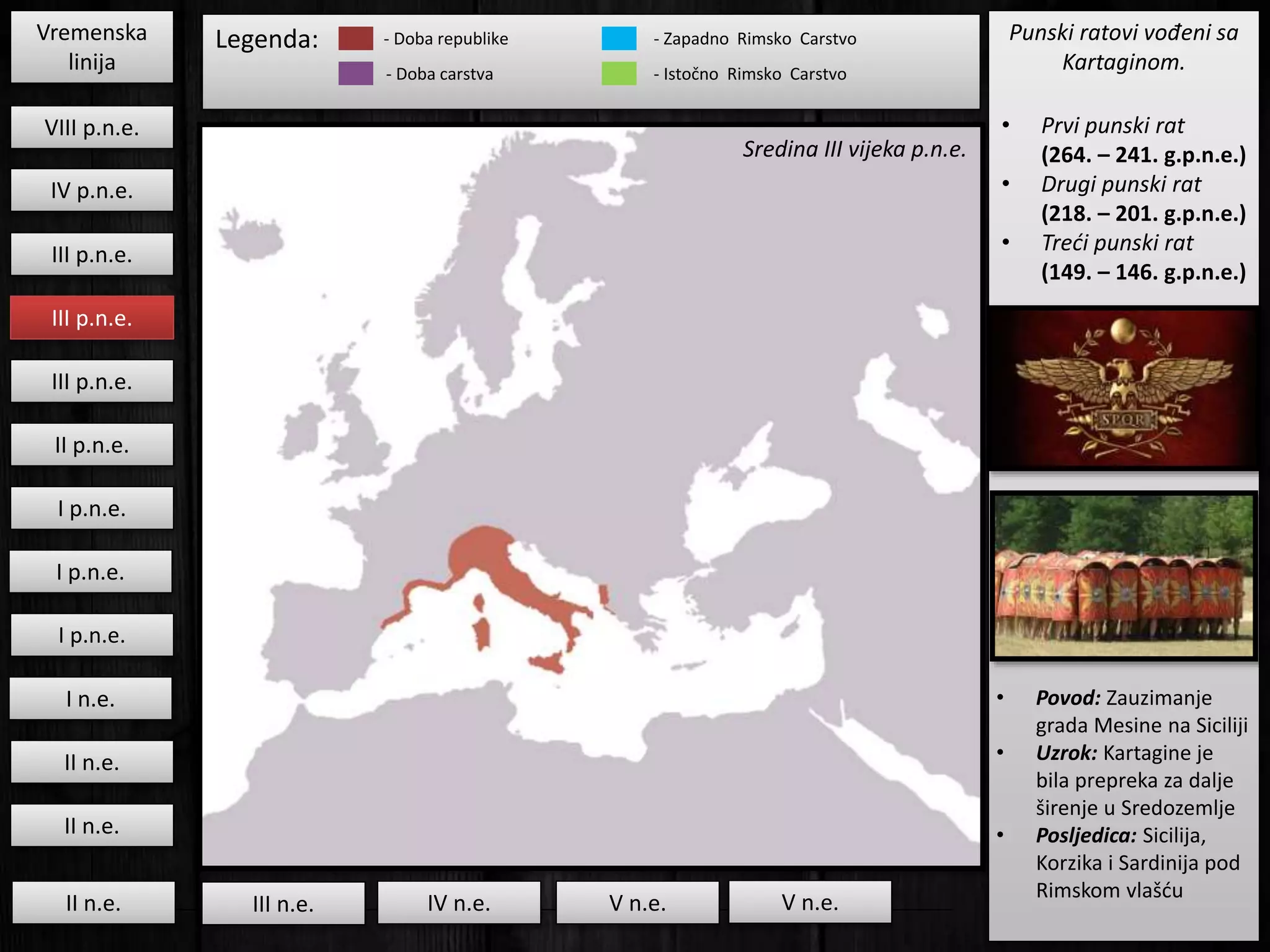The image size is (1270, 952).
Task: Click the green Istočno Rimsko Carstvo swatch
Action: click(618, 74)
